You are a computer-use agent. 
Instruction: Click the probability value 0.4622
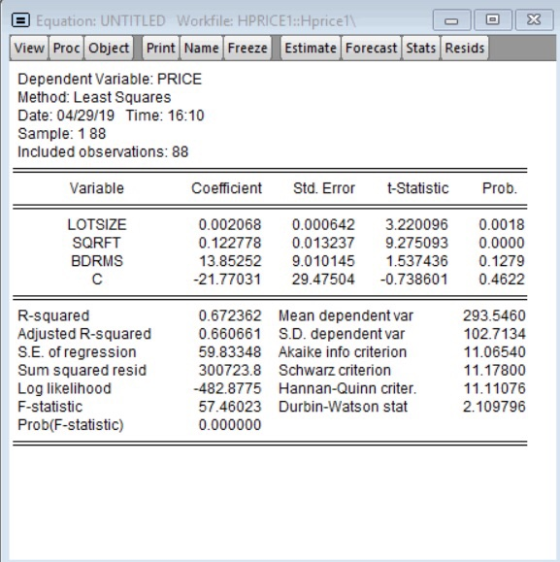pyautogui.click(x=502, y=279)
